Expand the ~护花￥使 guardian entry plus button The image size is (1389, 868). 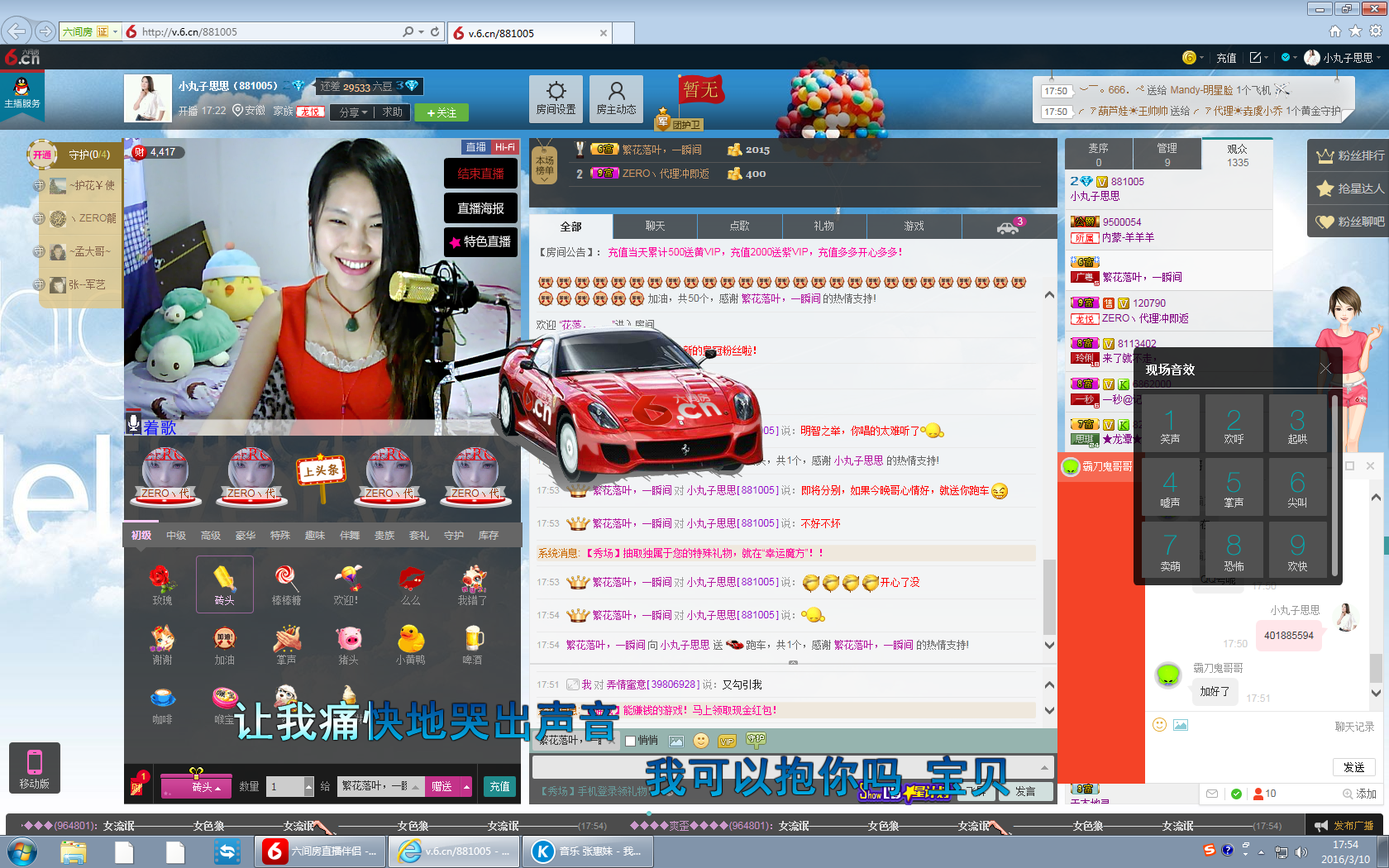(x=39, y=185)
